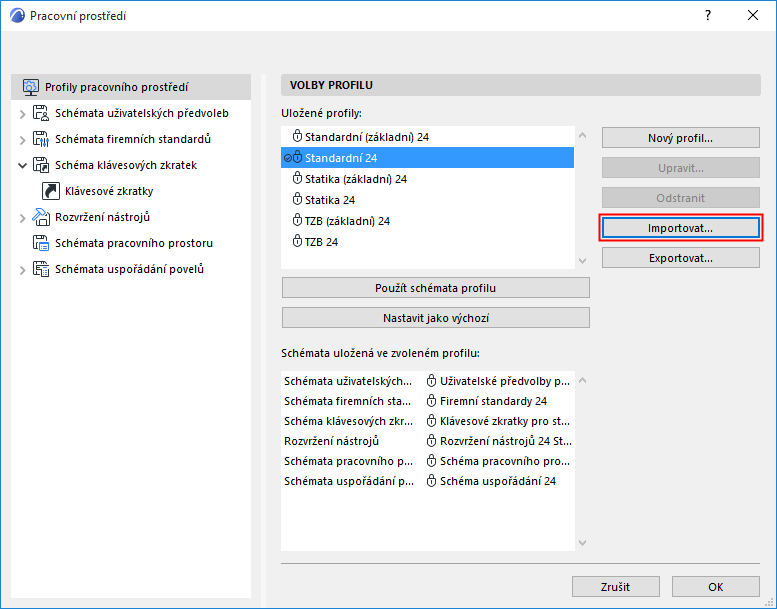Select Profily pracovního prostředí in tree

coord(131,87)
